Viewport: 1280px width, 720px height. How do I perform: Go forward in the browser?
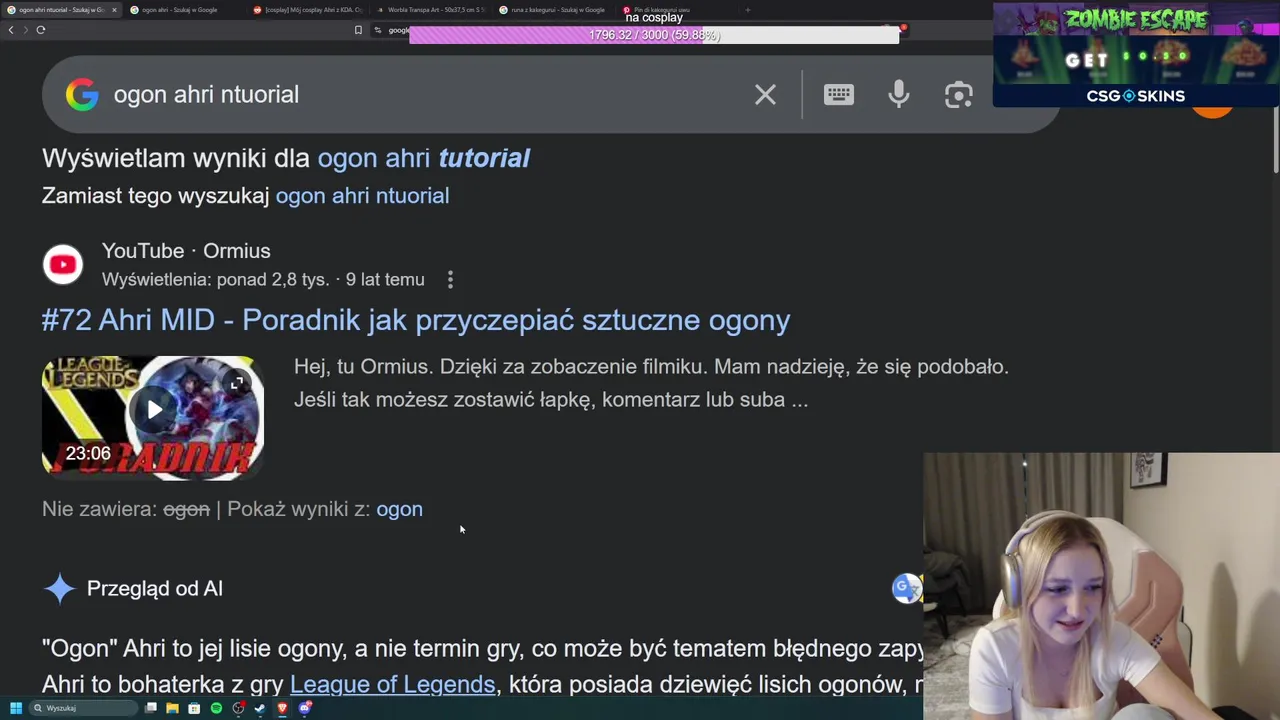coord(25,30)
